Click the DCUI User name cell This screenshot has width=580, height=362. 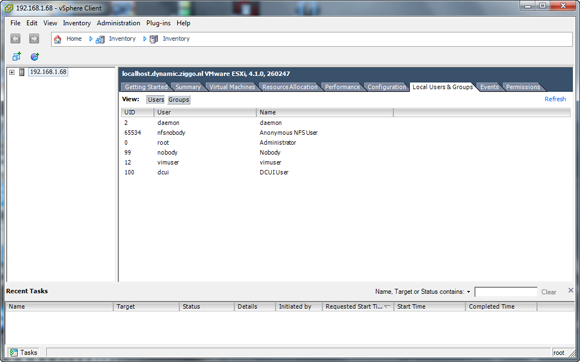(x=274, y=173)
